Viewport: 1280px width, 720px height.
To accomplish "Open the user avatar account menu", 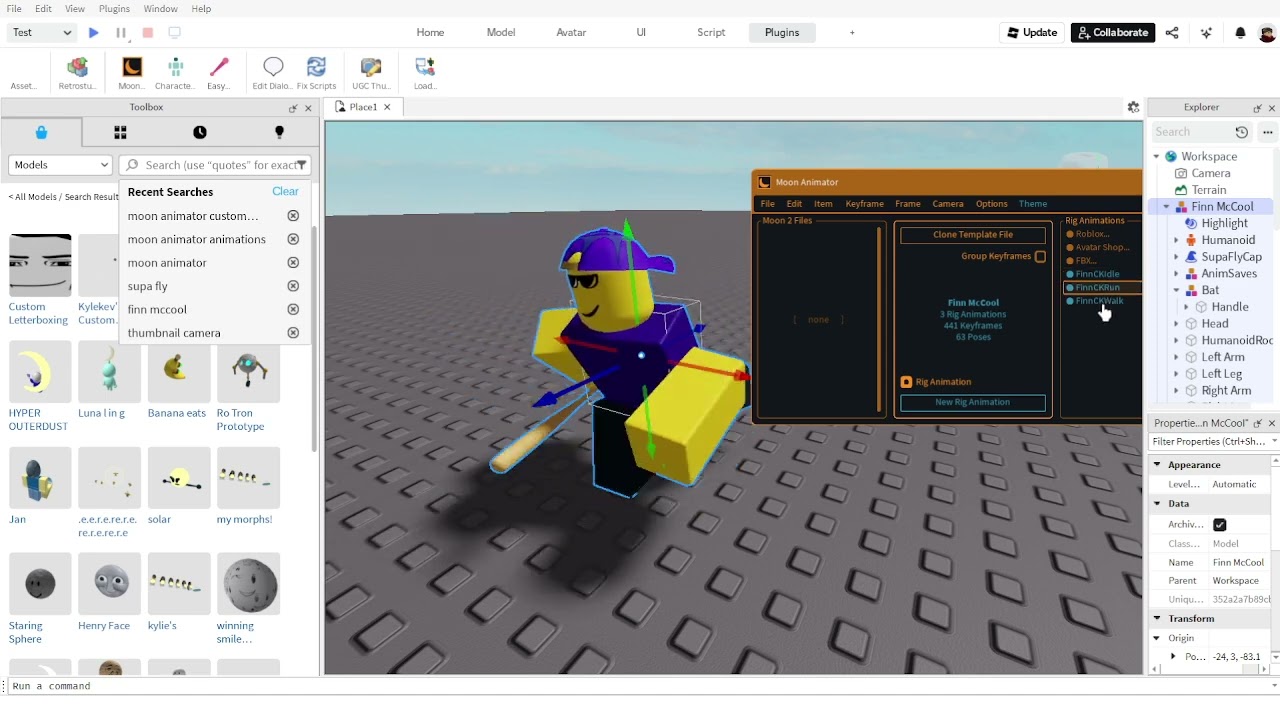I will (1267, 33).
